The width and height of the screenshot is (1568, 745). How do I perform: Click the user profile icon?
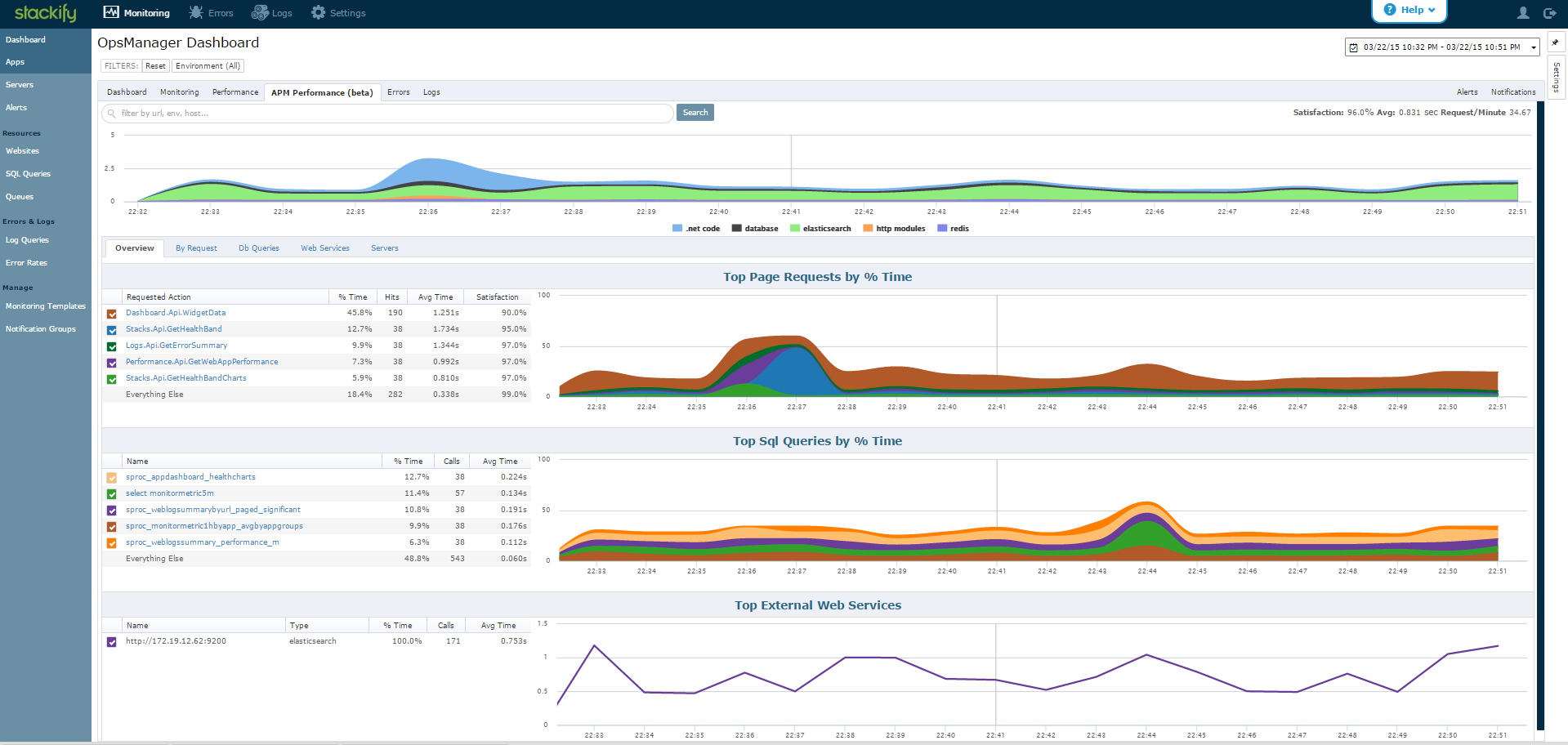1523,13
